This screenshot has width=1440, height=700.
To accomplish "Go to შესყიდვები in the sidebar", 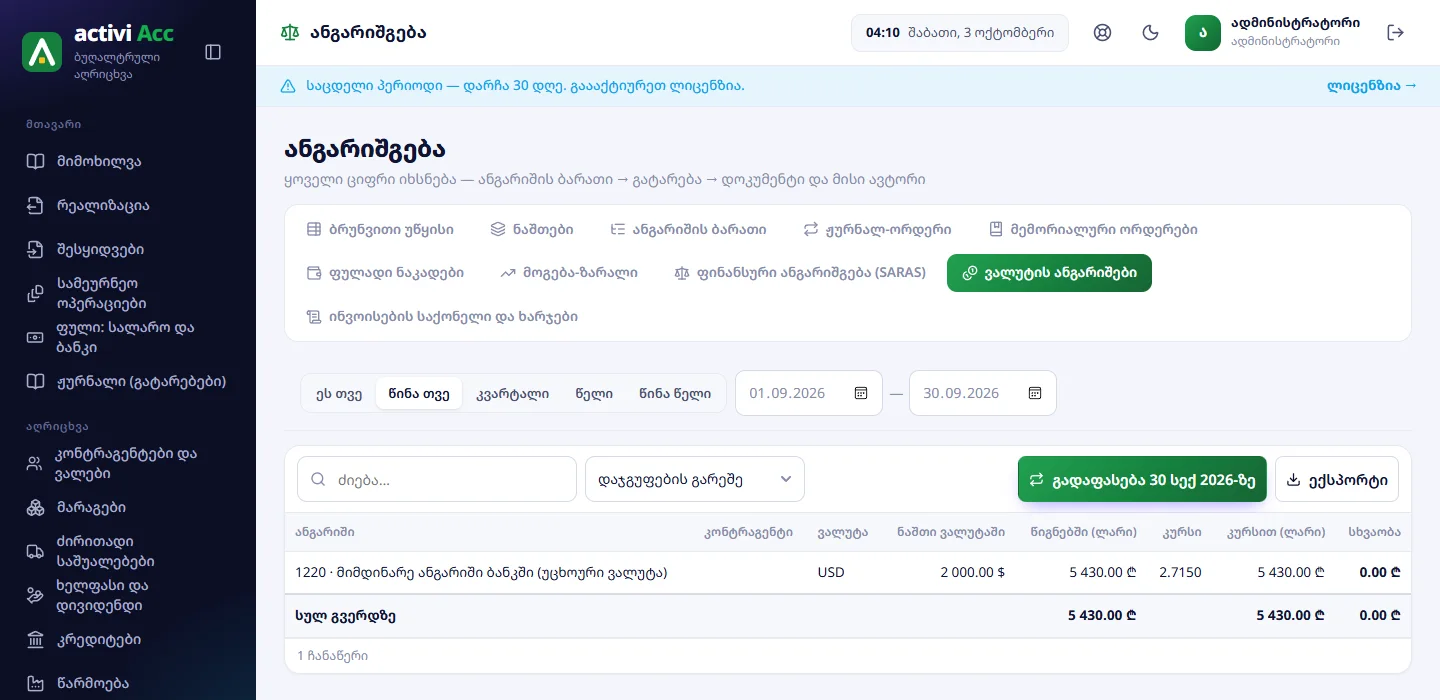I will click(x=128, y=250).
